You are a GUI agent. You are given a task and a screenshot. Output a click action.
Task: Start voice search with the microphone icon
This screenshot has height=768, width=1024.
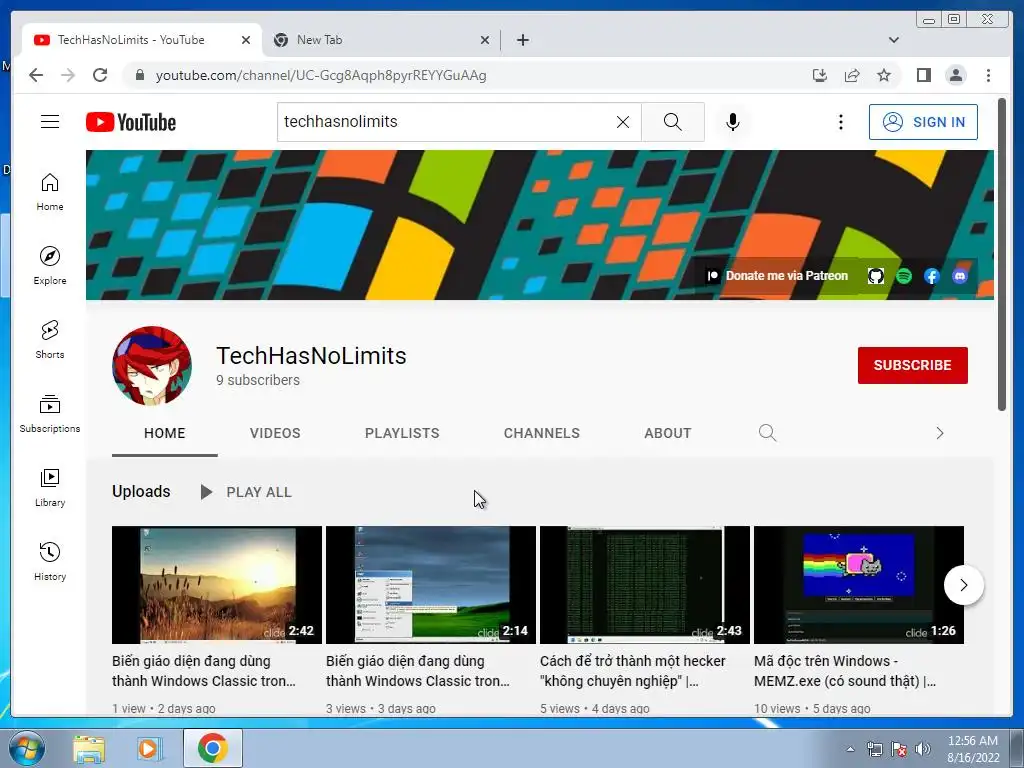(733, 122)
